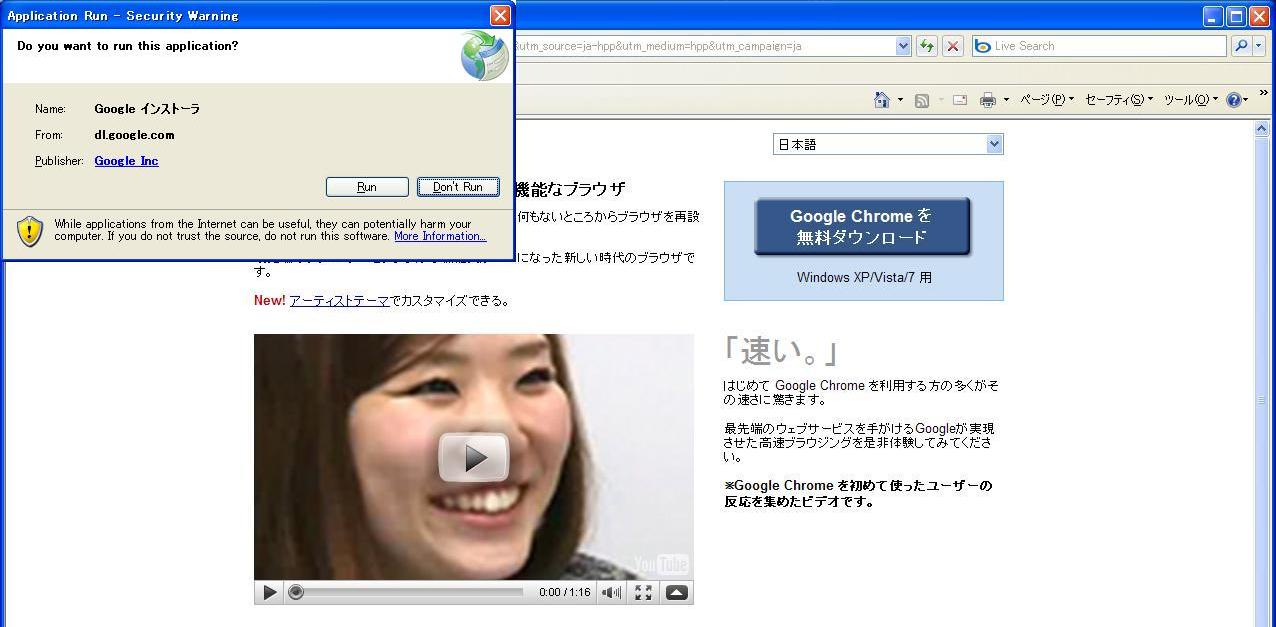The height and width of the screenshot is (627, 1276).
Task: Click the video volume speaker icon
Action: 611,592
